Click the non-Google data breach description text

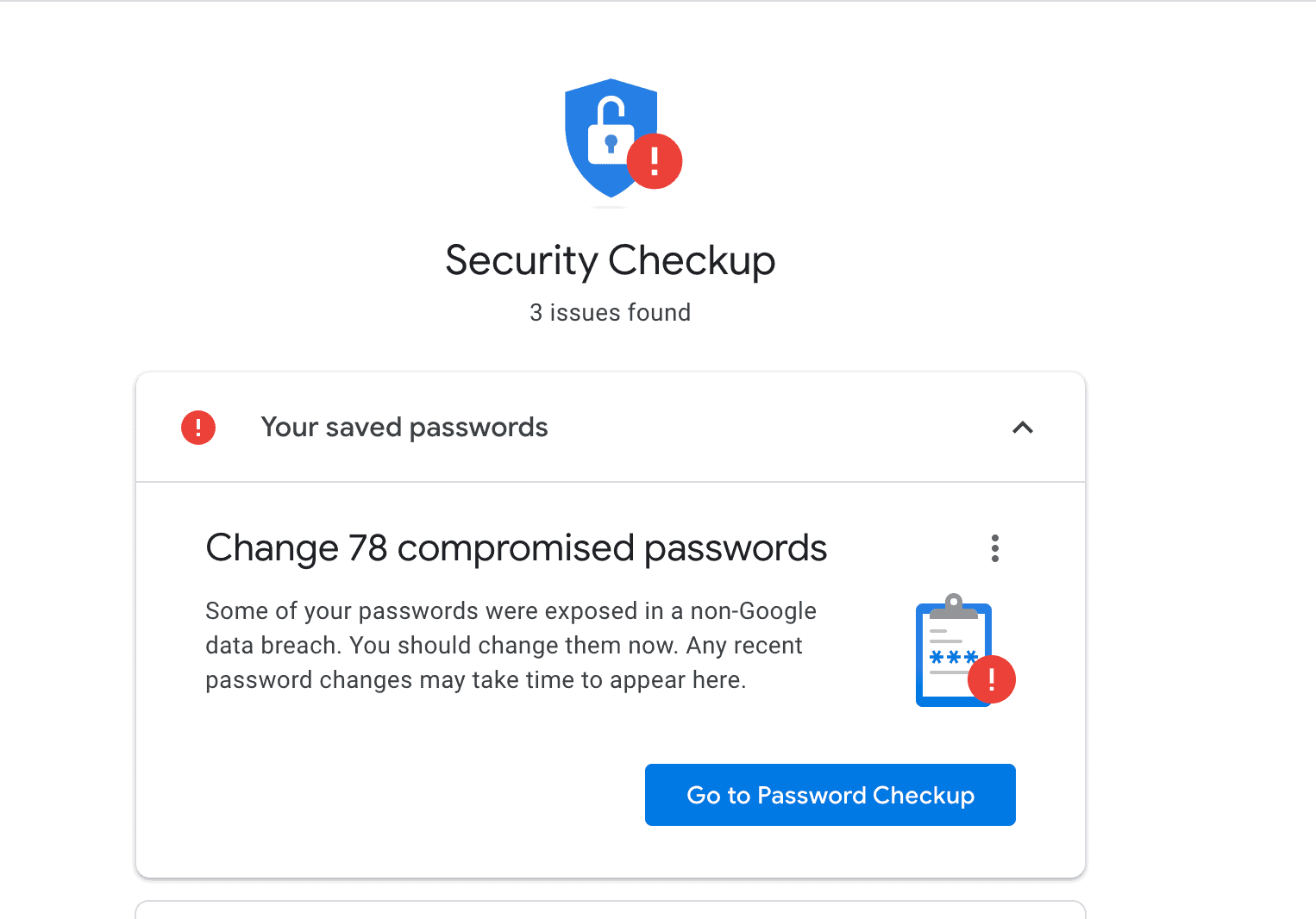(x=511, y=646)
